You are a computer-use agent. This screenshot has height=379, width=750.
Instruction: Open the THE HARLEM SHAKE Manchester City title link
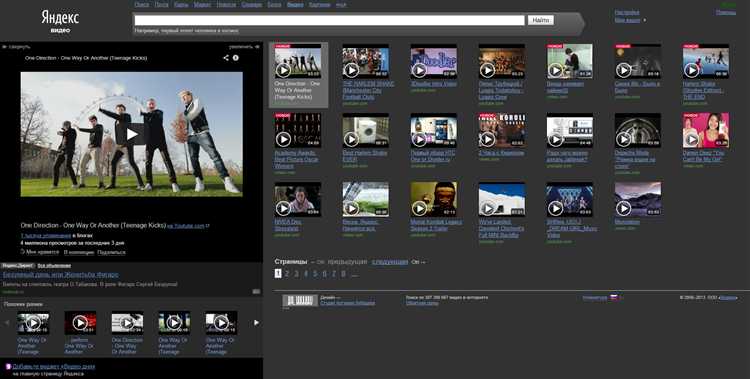tap(368, 90)
